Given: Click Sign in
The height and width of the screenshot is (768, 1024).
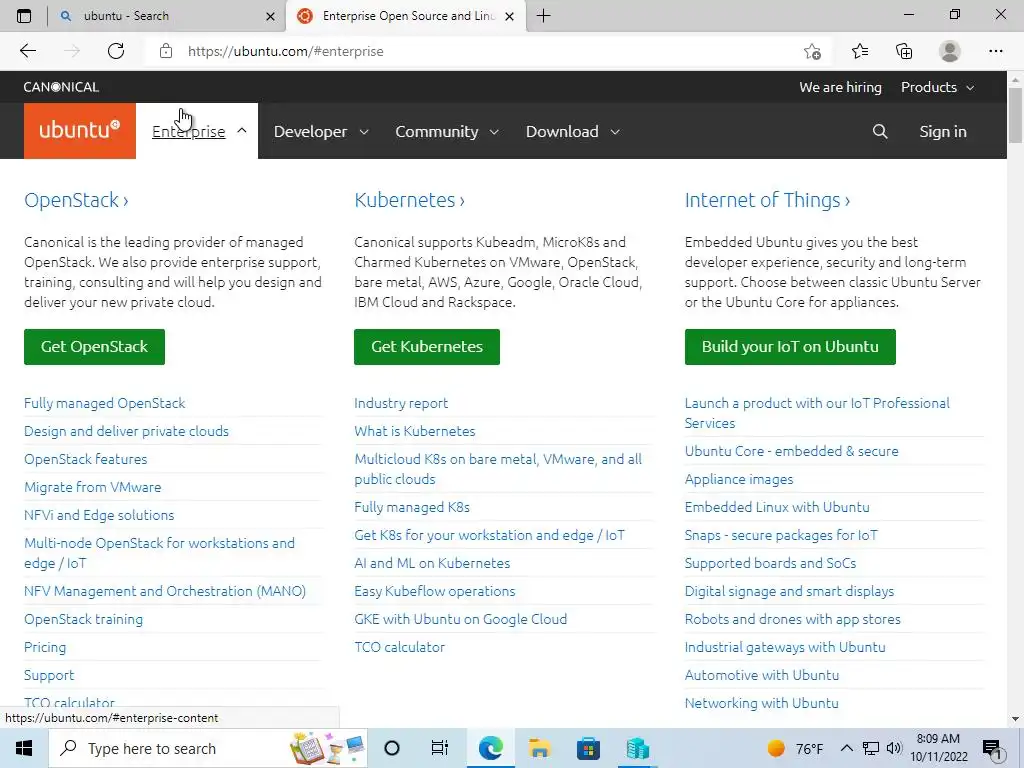Looking at the screenshot, I should 942,131.
